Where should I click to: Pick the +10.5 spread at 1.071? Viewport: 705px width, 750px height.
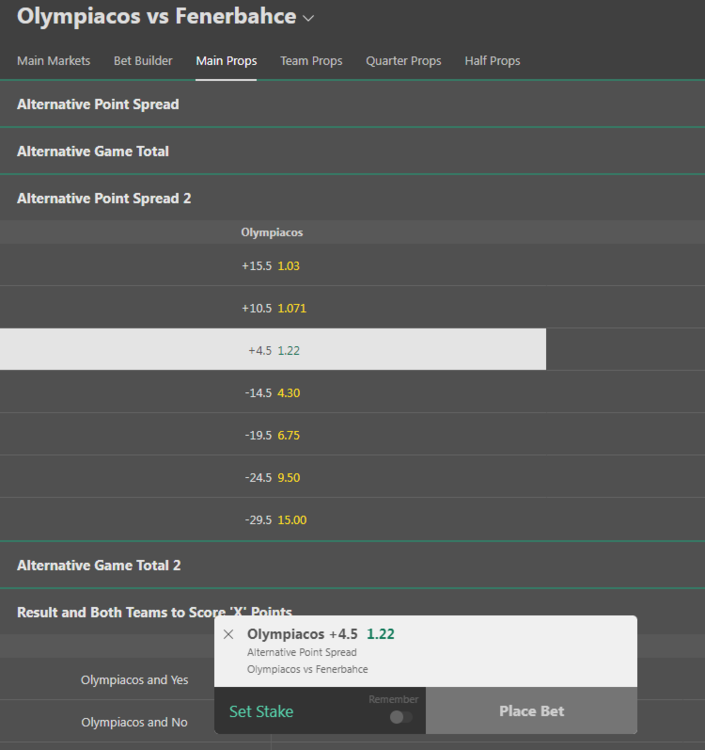pos(273,308)
